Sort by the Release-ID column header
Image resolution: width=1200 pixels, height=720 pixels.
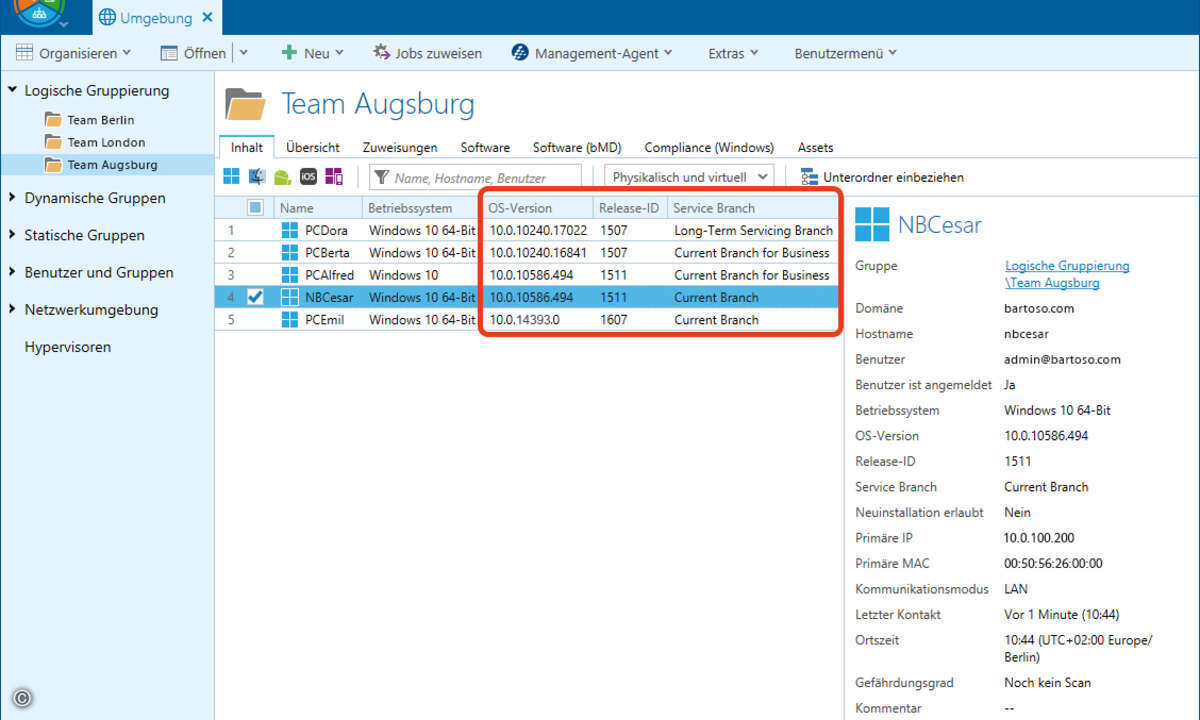tap(630, 208)
